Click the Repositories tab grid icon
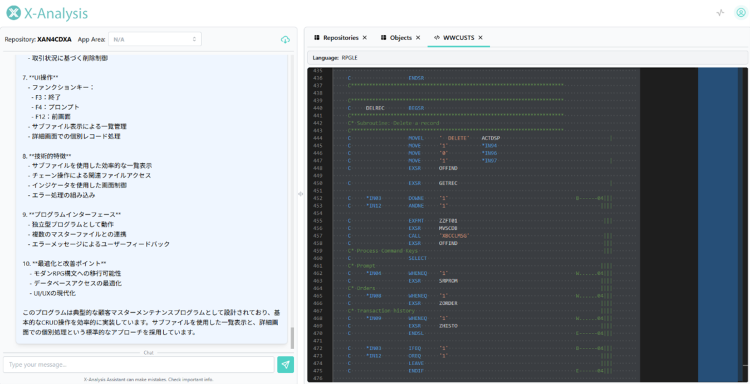The width and height of the screenshot is (750, 384). (317, 37)
